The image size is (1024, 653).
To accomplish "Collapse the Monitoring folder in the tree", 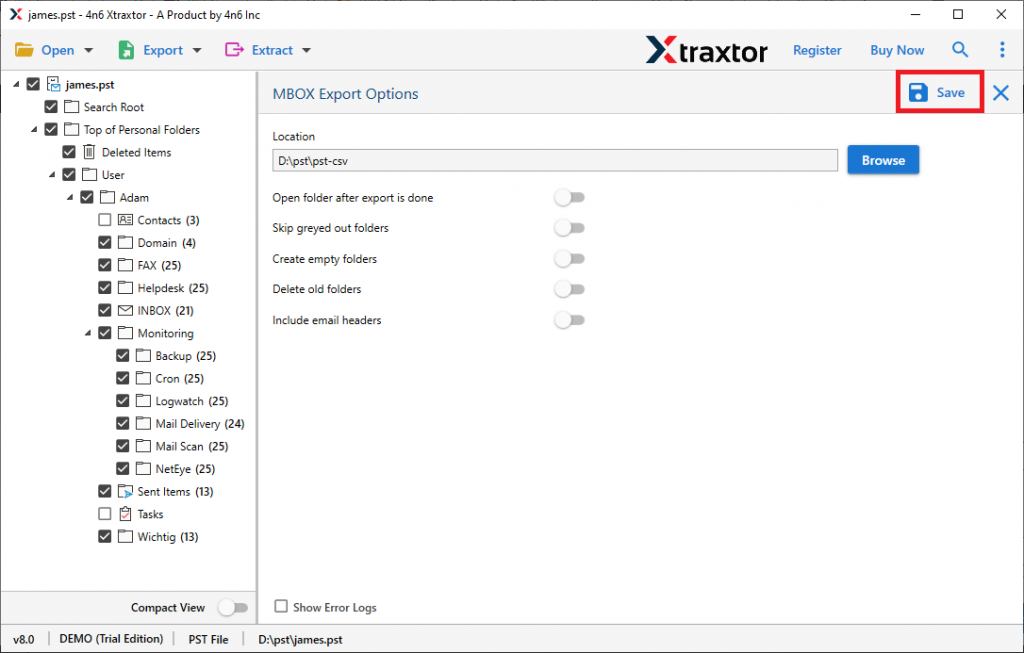I will pos(88,333).
